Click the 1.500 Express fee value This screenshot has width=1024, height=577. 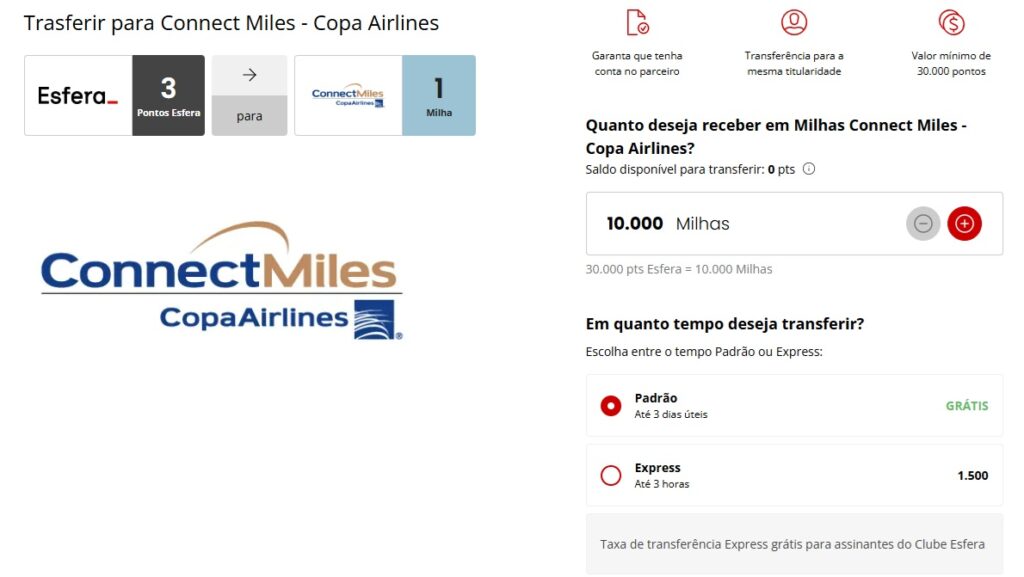[x=972, y=476]
